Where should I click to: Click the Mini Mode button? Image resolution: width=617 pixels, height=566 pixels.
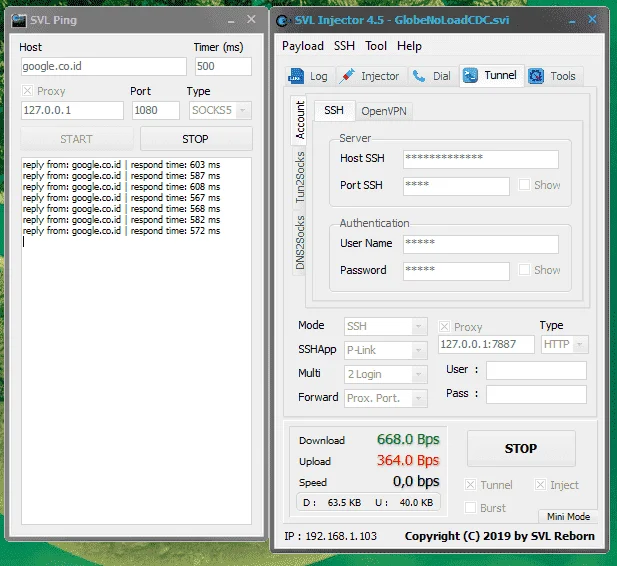click(x=568, y=516)
